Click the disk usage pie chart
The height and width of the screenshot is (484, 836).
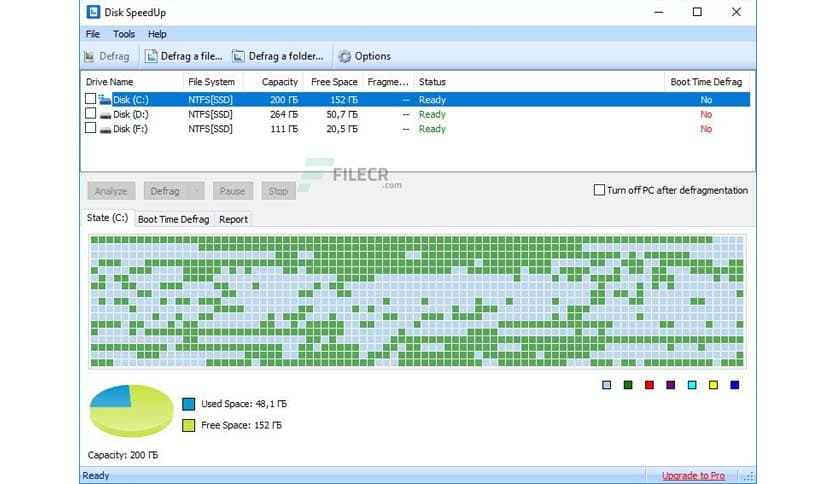click(x=131, y=410)
